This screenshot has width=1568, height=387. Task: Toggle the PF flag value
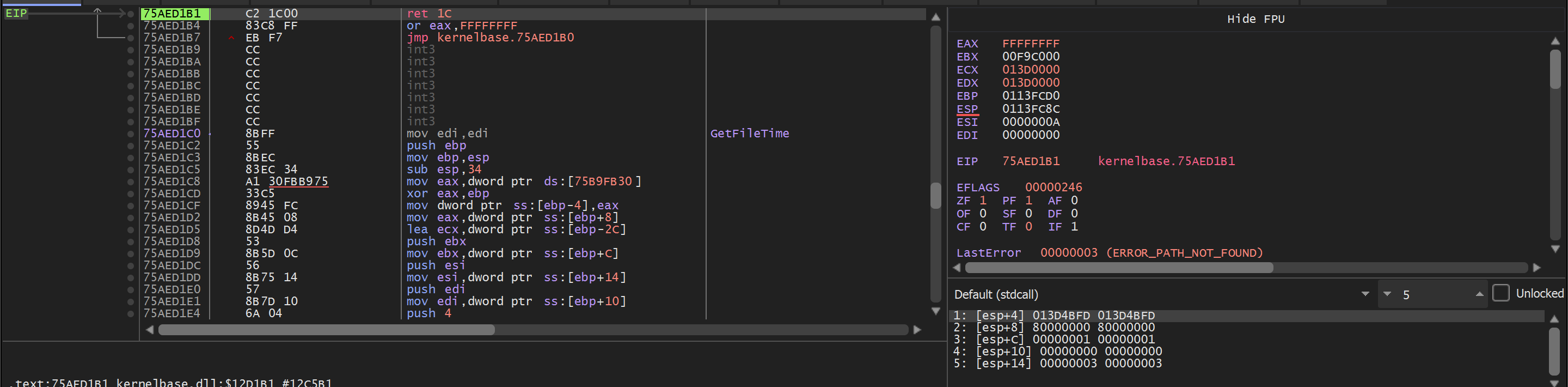[1028, 201]
